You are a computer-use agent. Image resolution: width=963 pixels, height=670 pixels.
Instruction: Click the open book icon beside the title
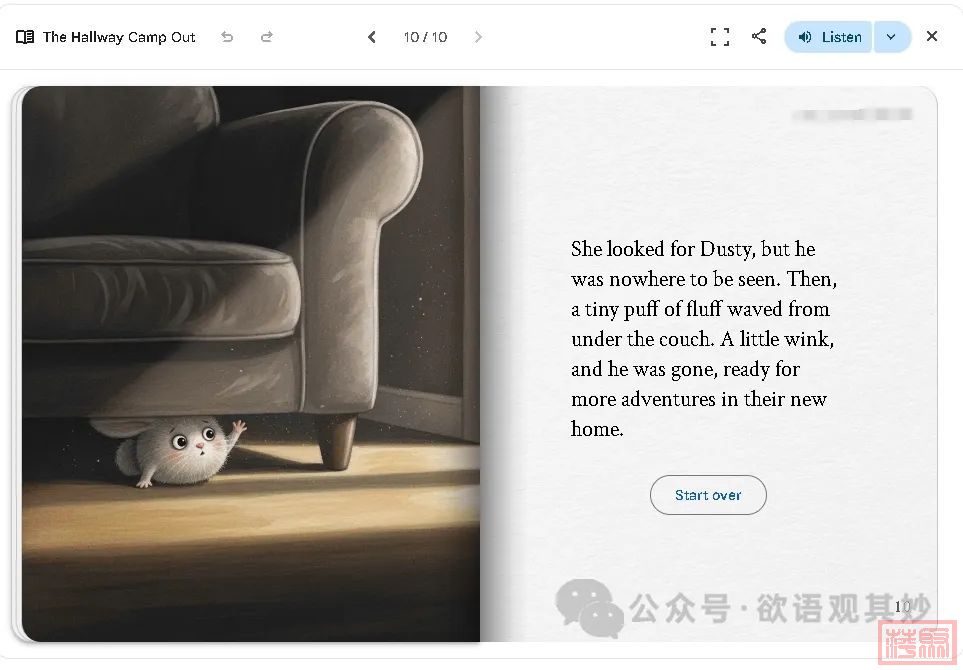(25, 37)
